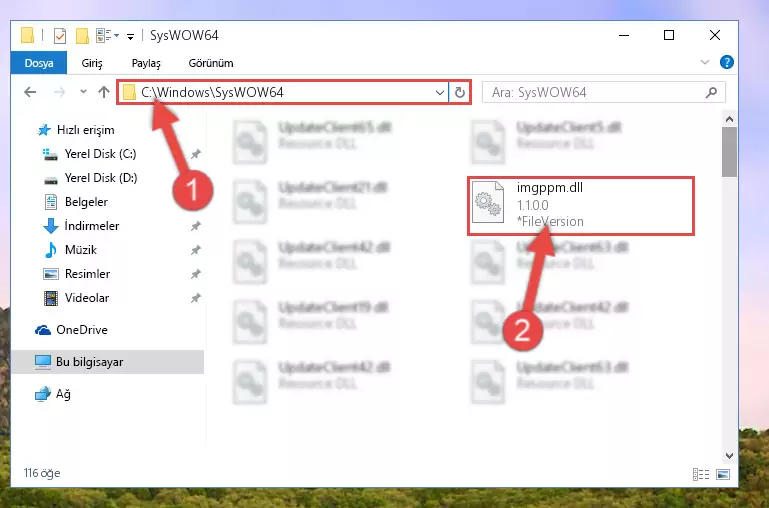Select OneDrive in navigation pane
Screen dimensions: 769x508
click(x=82, y=330)
